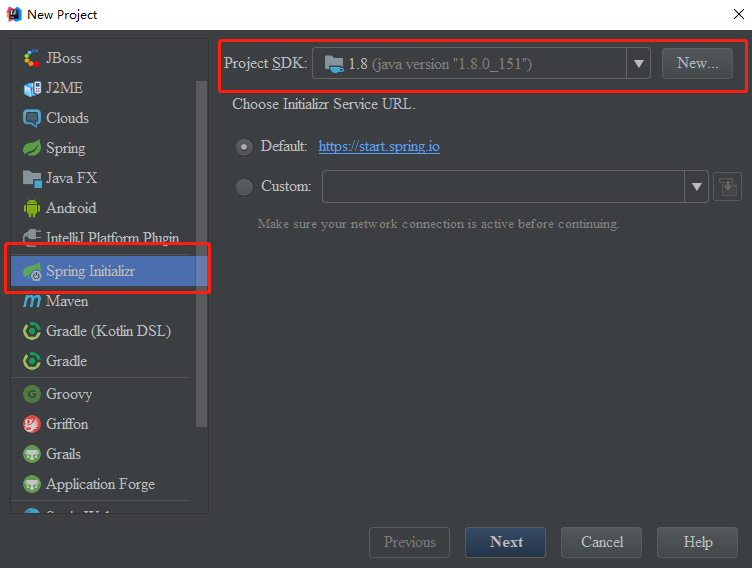The height and width of the screenshot is (568, 752).
Task: Select the plain Gradle entry
Action: pos(104,361)
